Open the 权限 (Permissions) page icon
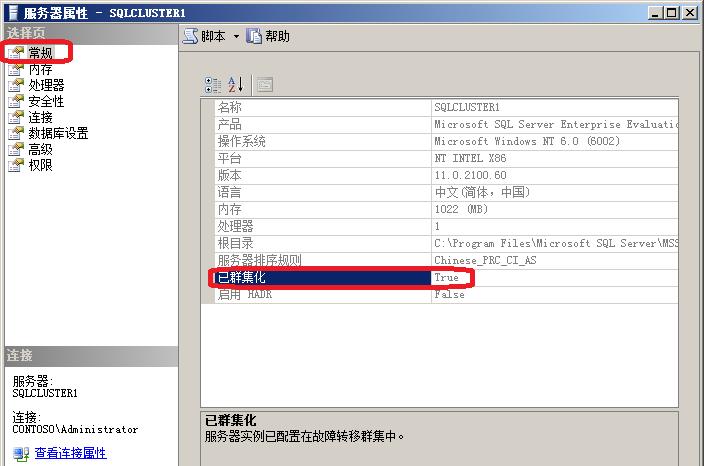 coord(16,166)
